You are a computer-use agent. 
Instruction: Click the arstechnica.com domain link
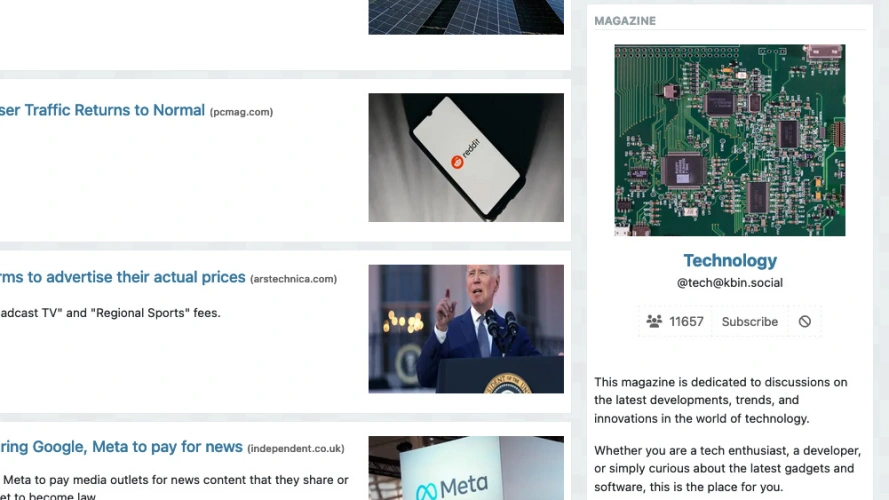coord(294,279)
